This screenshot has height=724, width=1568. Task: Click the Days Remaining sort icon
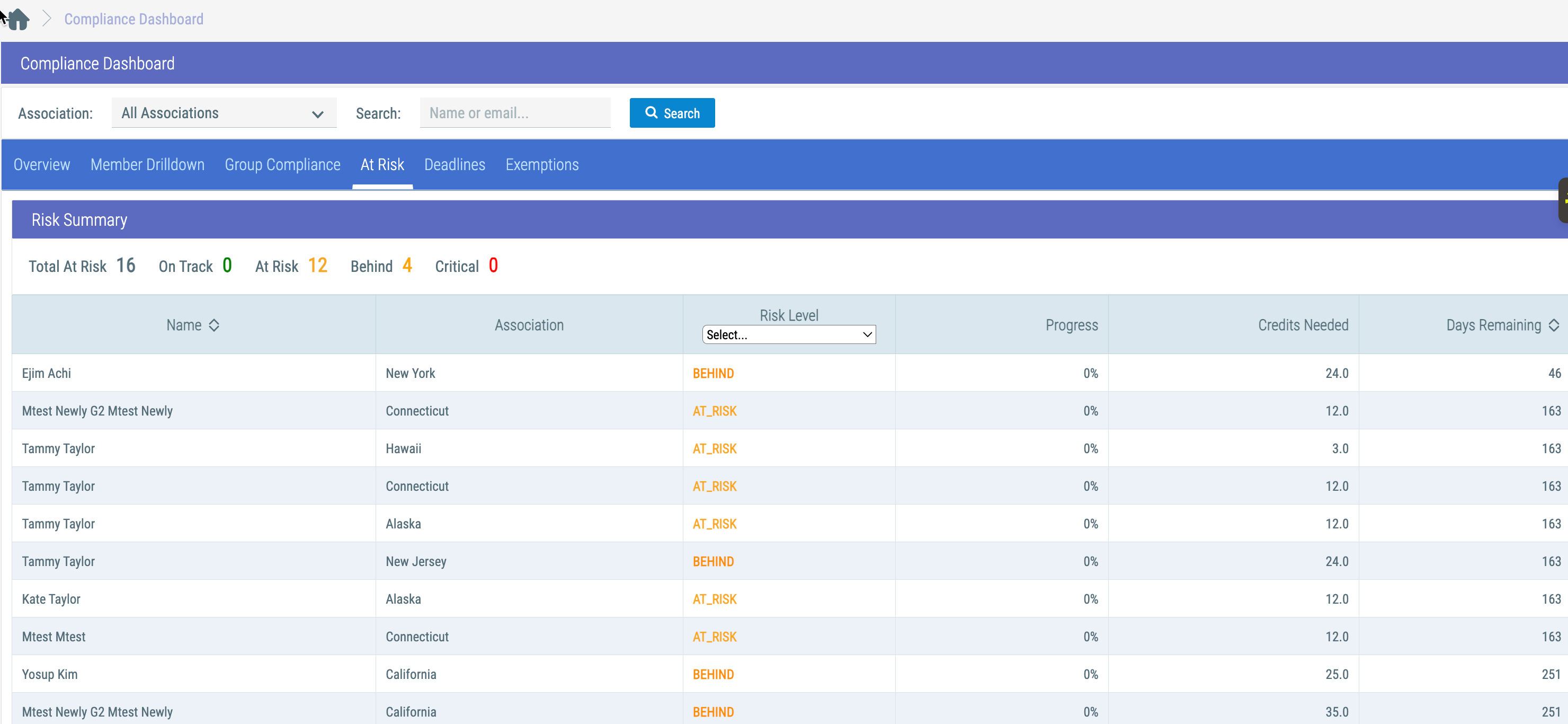[1554, 325]
